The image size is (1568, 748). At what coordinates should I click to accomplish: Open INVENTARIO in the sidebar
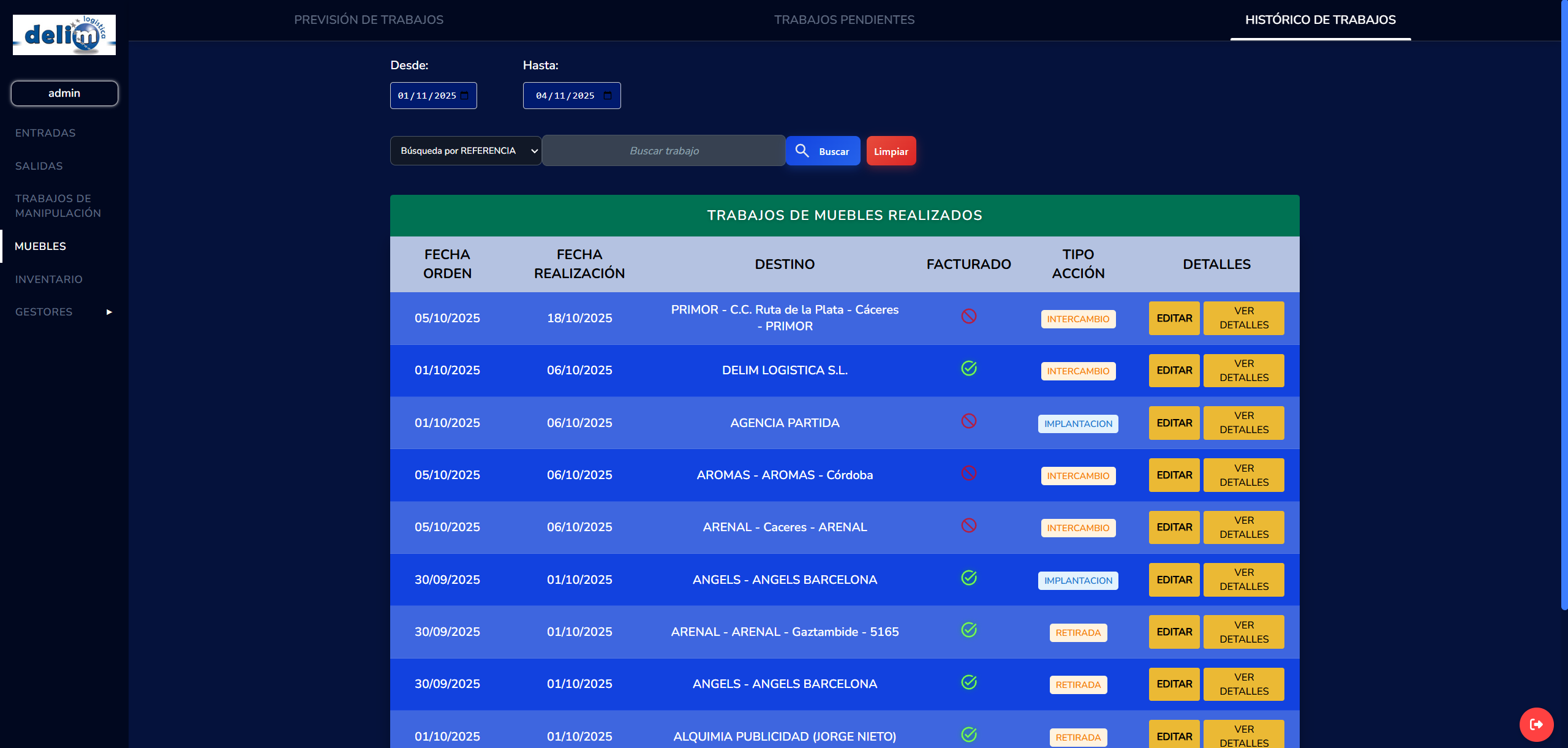(x=48, y=279)
